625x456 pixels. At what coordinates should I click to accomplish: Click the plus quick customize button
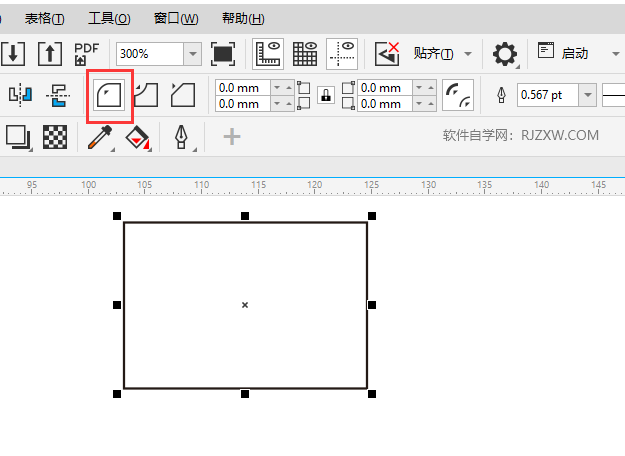coord(232,137)
